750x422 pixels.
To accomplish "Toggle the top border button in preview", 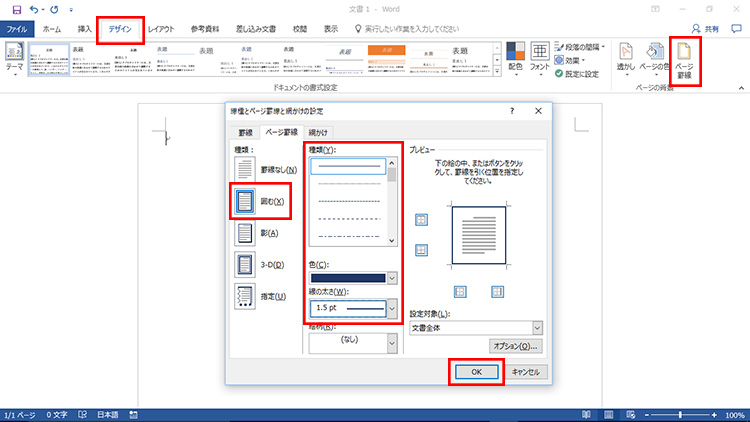I will (421, 219).
